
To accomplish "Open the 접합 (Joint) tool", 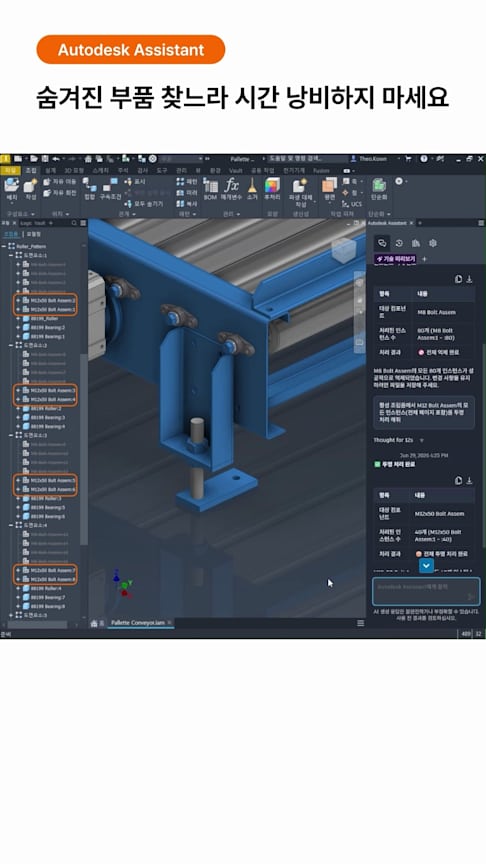I will click(89, 190).
